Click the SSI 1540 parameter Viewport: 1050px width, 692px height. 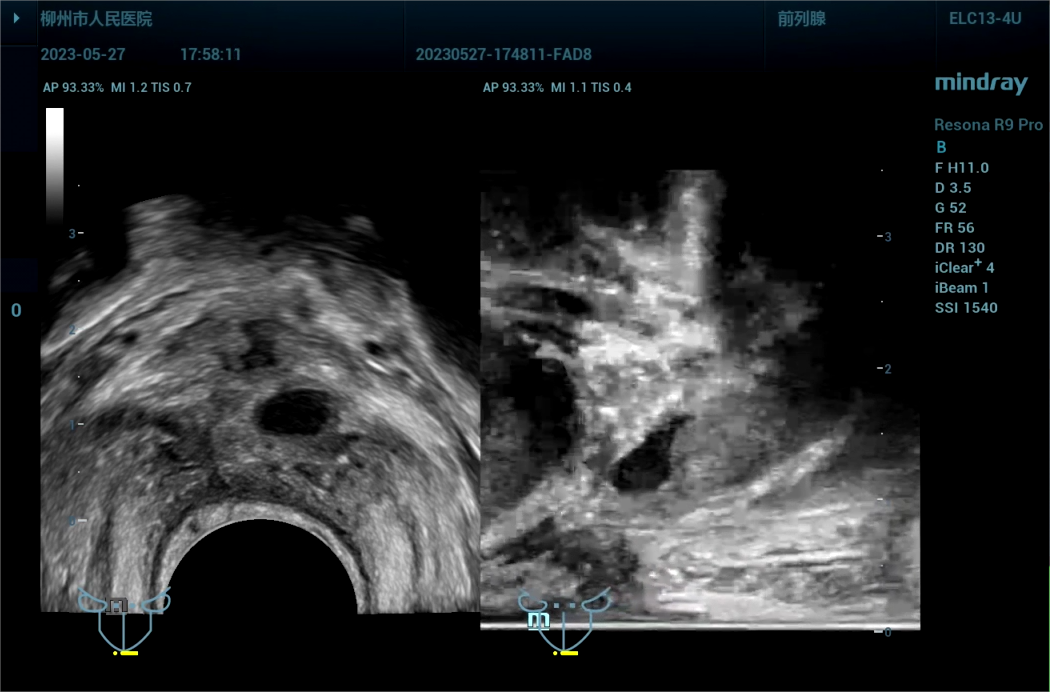(965, 308)
